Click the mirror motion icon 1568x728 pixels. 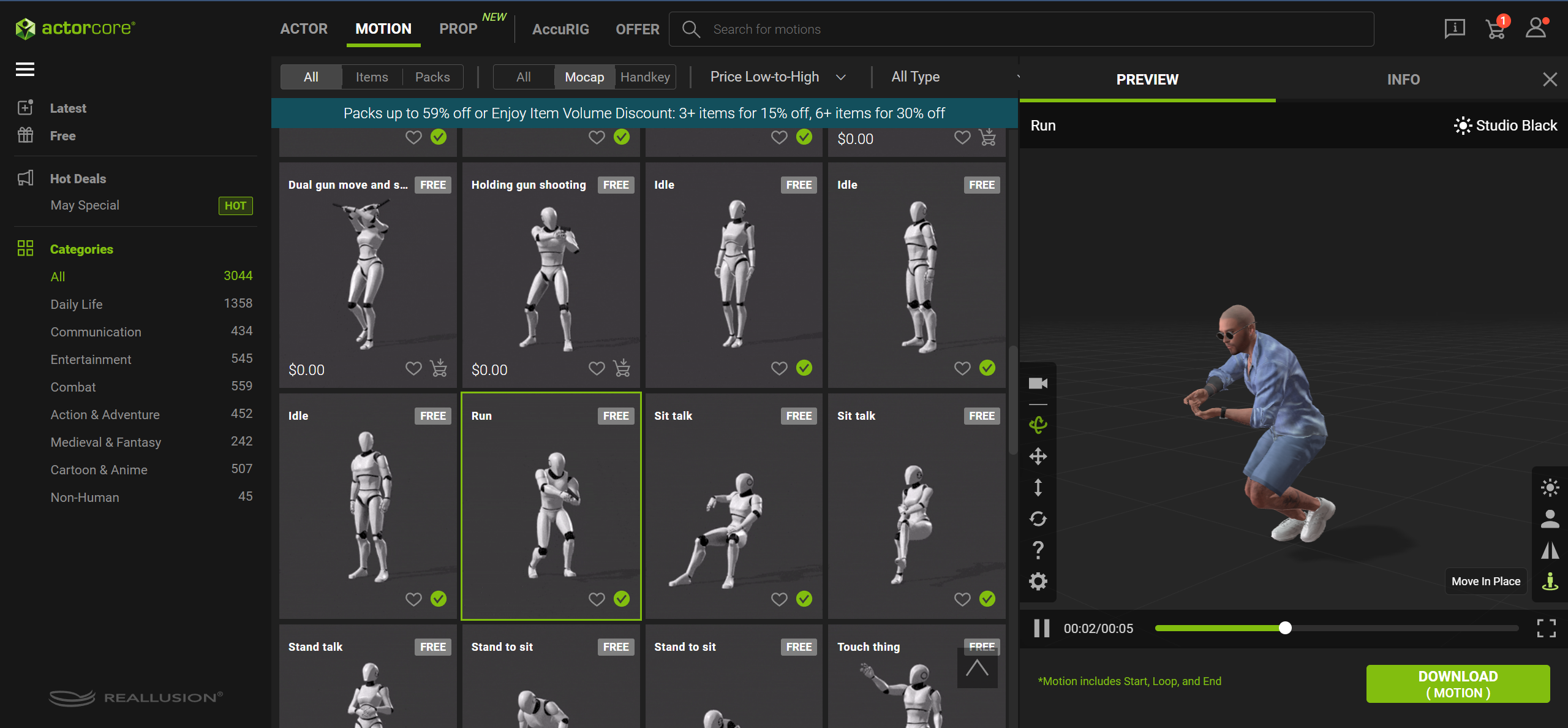(1550, 550)
